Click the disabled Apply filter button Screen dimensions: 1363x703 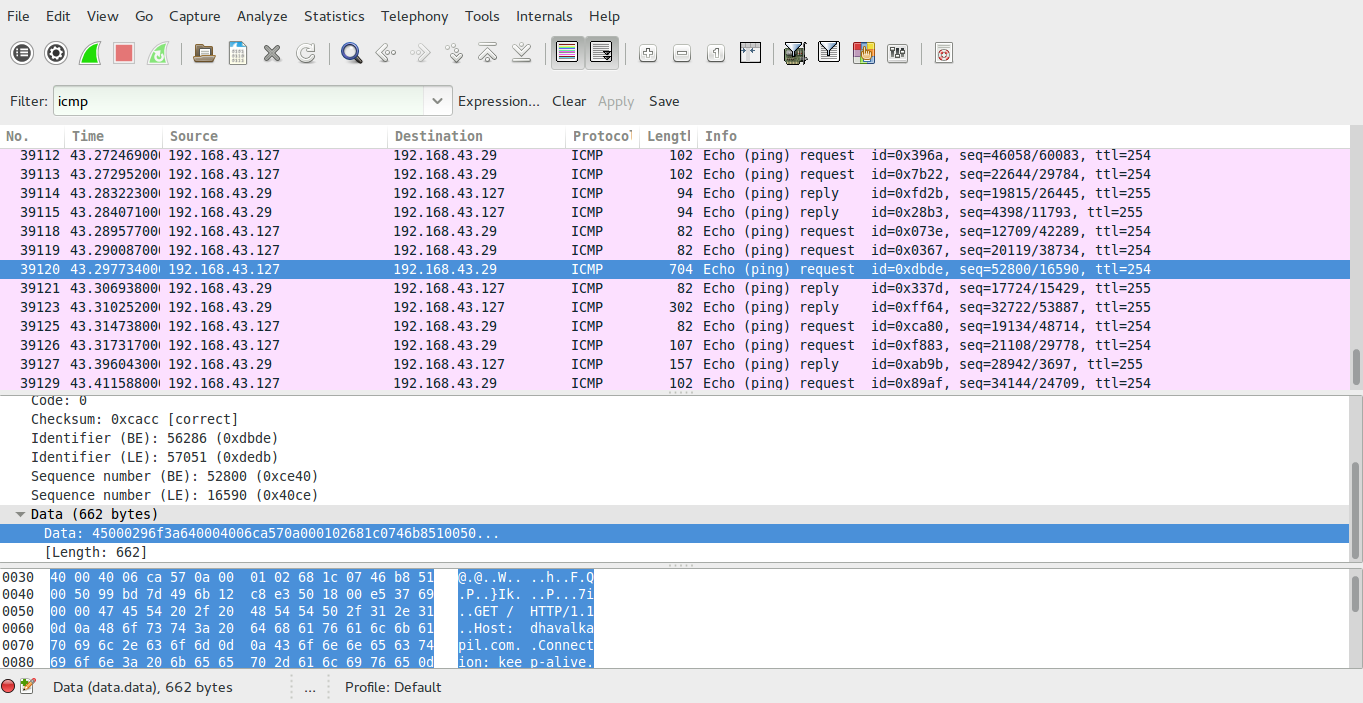pyautogui.click(x=616, y=101)
